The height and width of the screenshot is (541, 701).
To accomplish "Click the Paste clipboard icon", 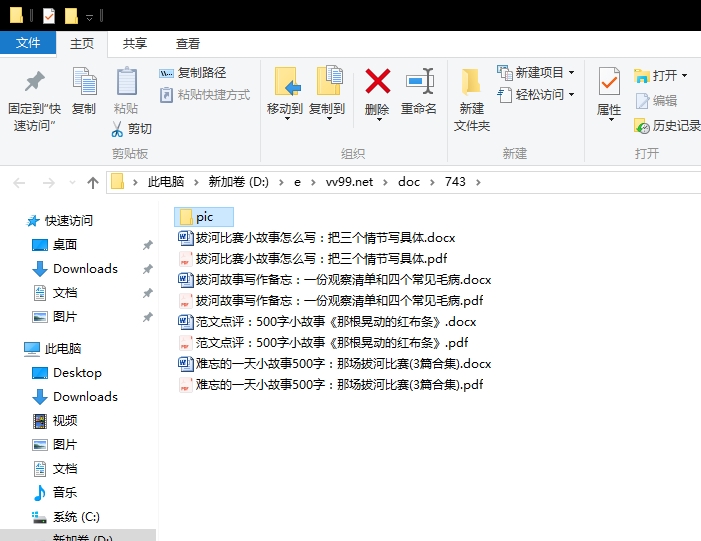I will [x=127, y=81].
